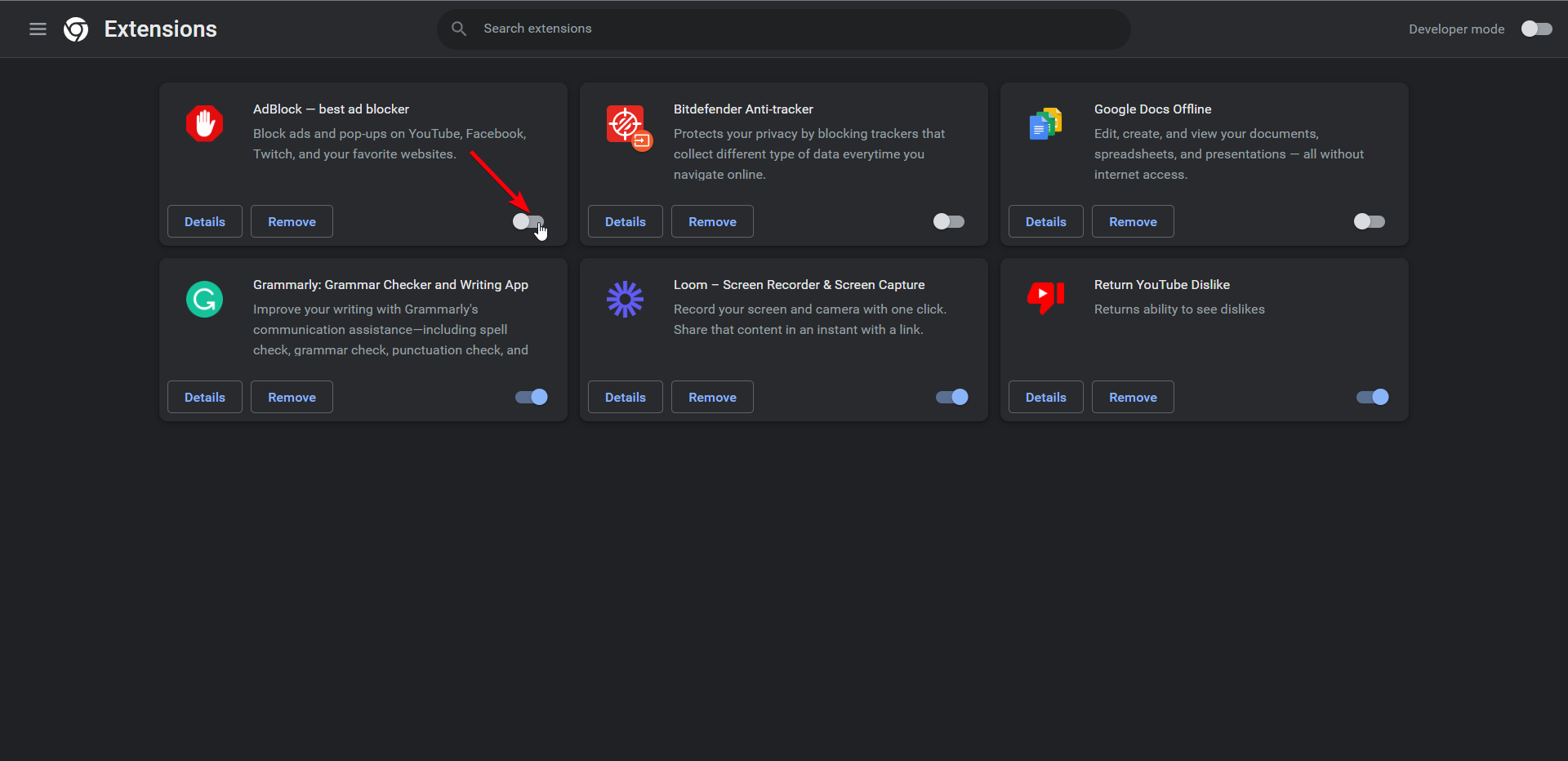Click the Search extensions field
The height and width of the screenshot is (761, 1568).
784,29
